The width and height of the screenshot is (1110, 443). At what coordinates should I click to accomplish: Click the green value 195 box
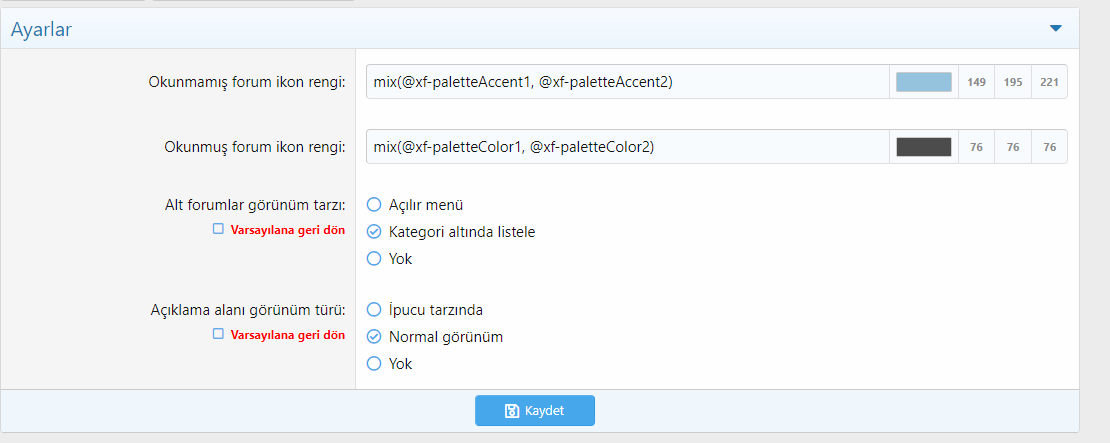coord(1013,82)
